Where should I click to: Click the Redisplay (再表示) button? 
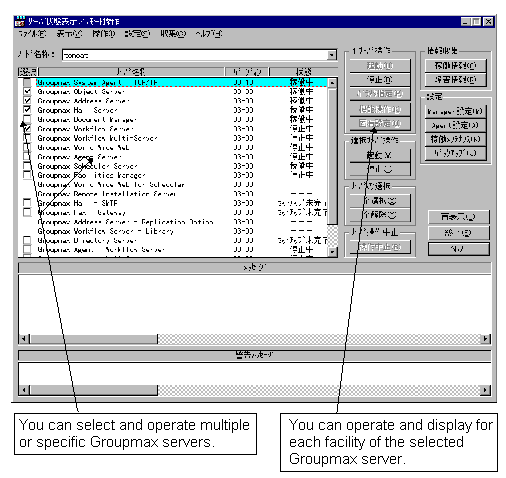pos(459,217)
